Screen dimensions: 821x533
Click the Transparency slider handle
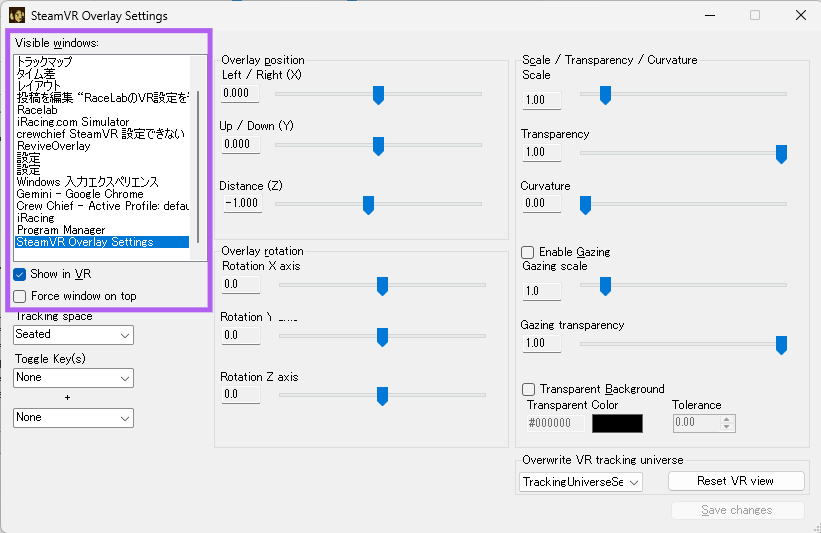coord(781,154)
